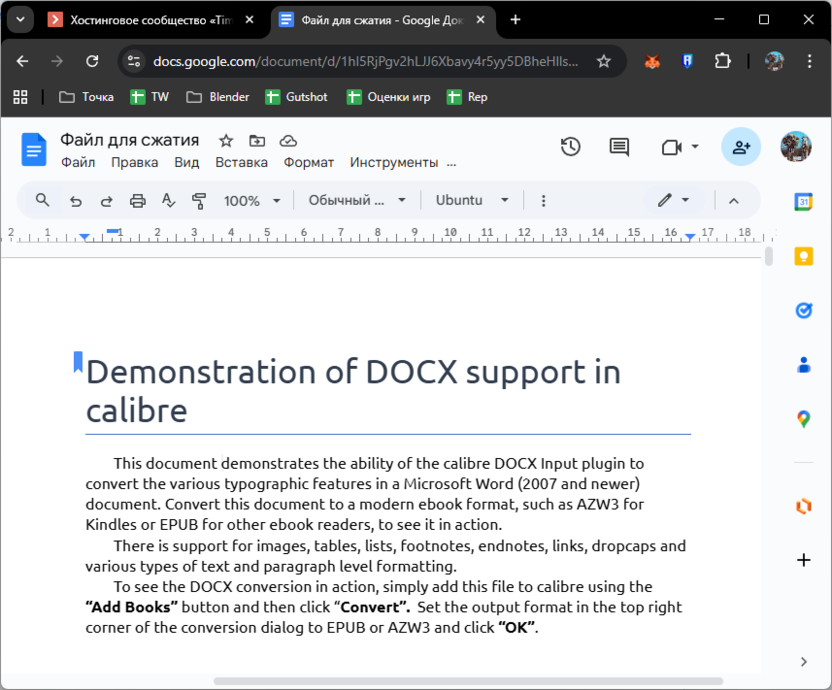
Task: Open Google Keep in side panel
Action: click(x=803, y=256)
